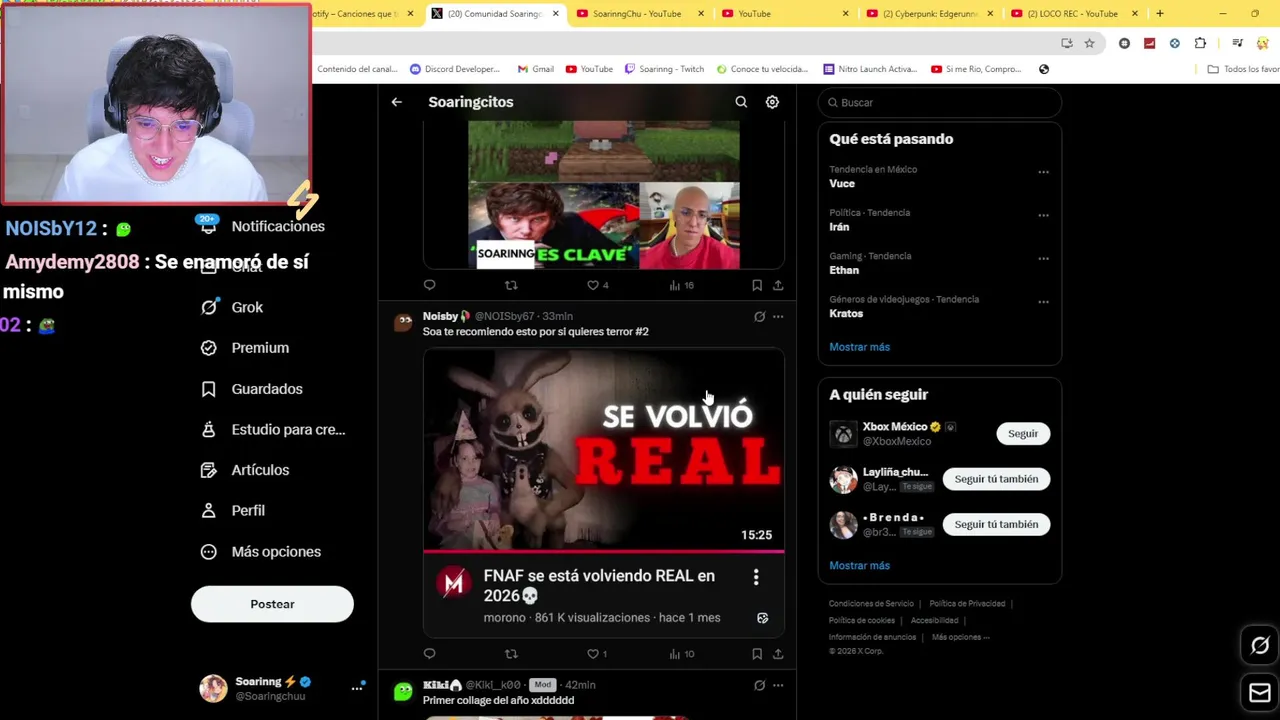
Task: Open Perfil in left sidebar
Action: (x=233, y=511)
